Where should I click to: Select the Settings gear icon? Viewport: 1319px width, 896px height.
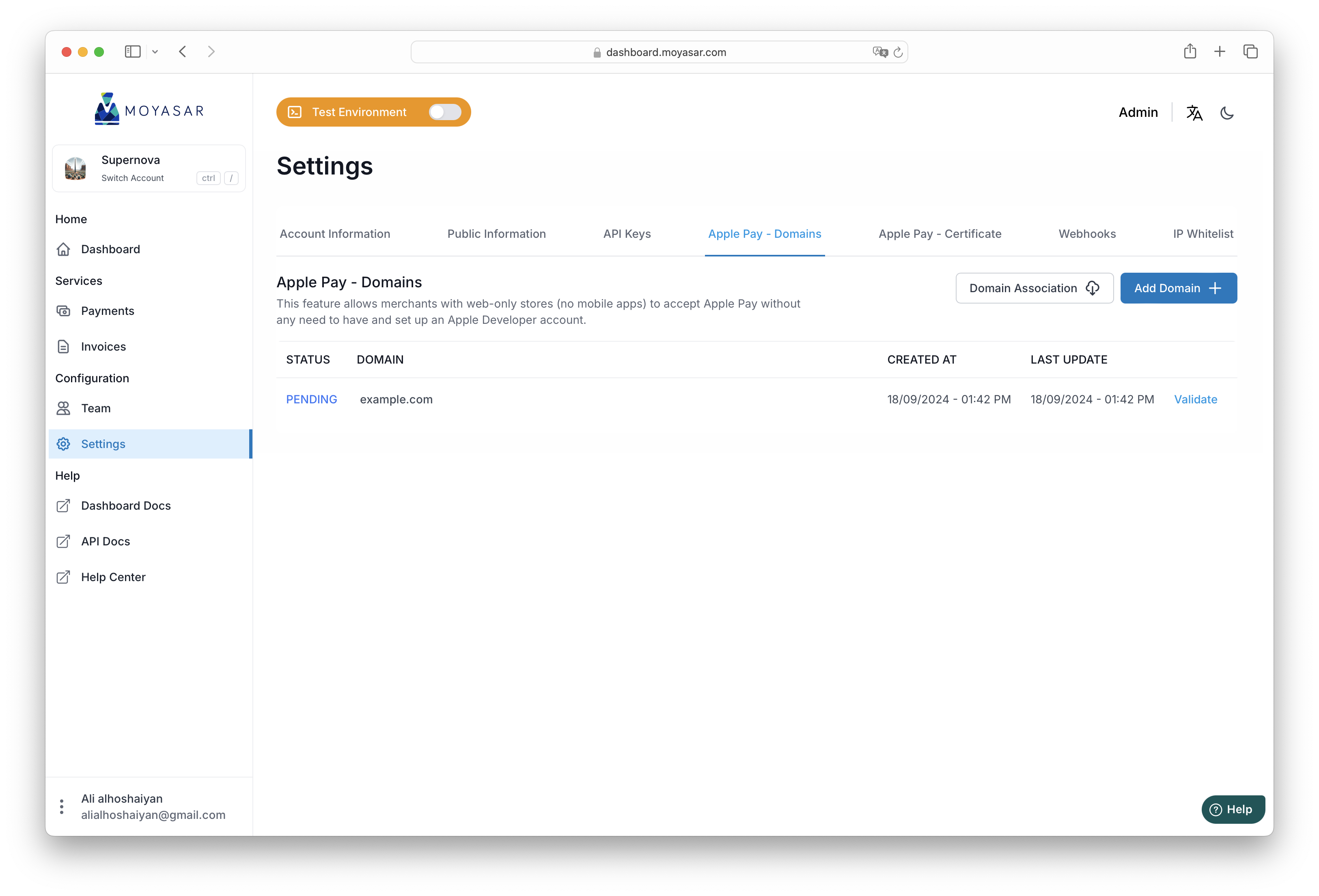pos(64,444)
